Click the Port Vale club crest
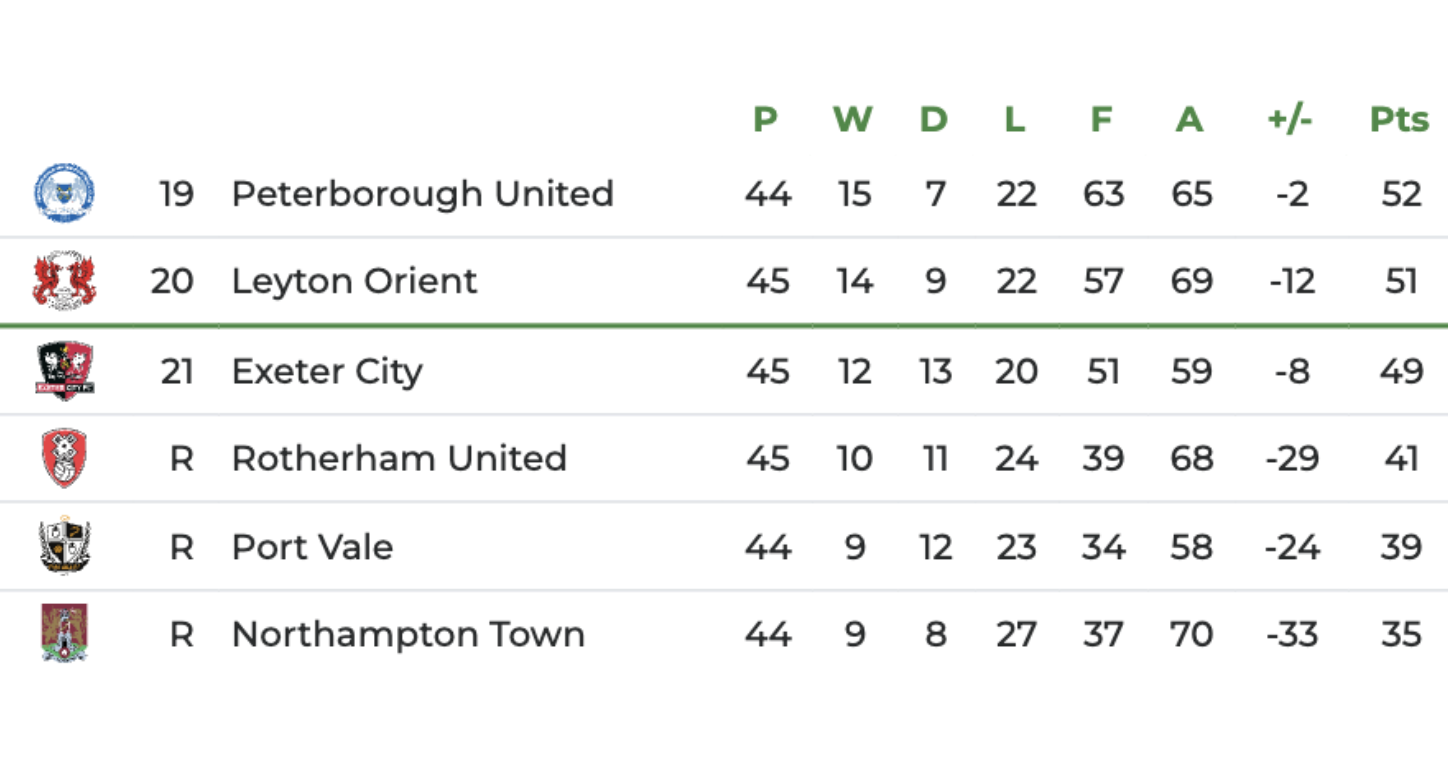 [65, 546]
